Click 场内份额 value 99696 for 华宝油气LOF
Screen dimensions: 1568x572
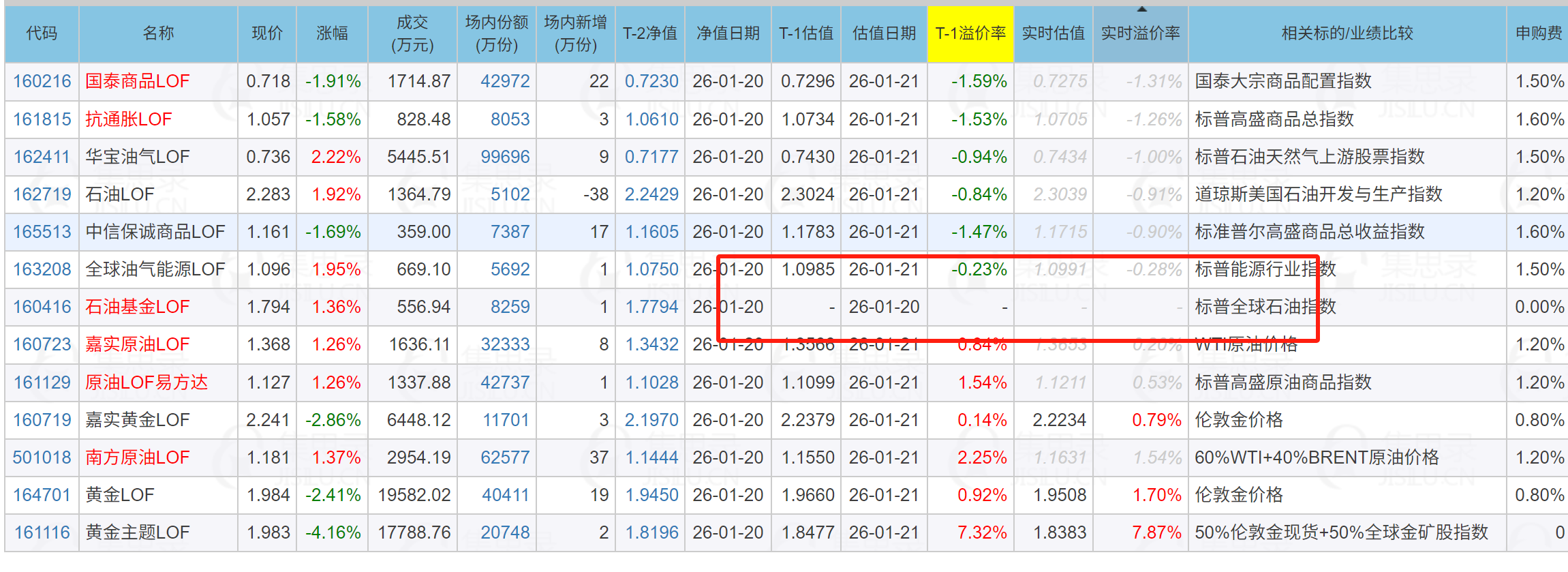tap(505, 157)
